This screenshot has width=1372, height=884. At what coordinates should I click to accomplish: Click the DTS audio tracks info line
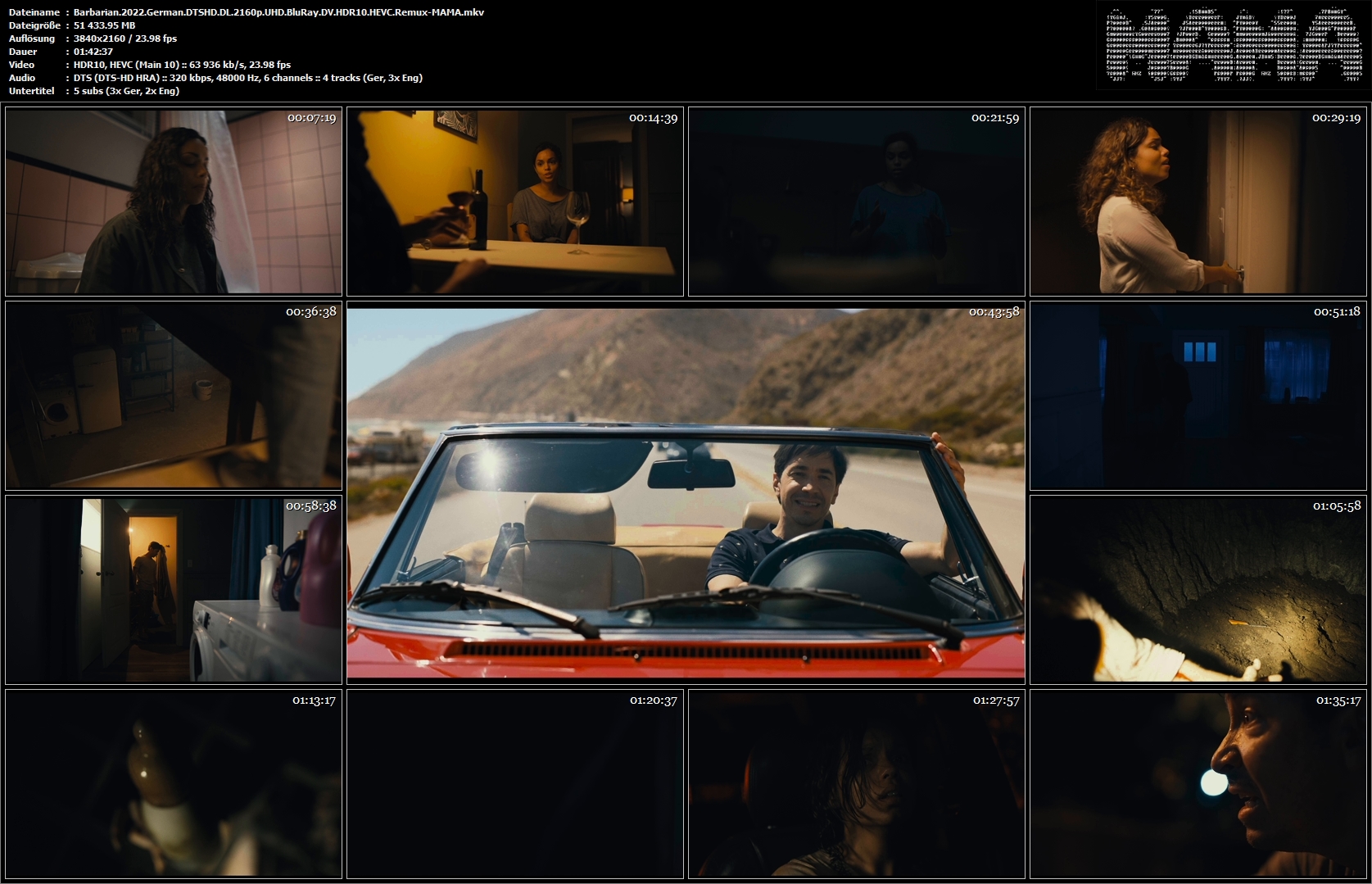click(248, 78)
